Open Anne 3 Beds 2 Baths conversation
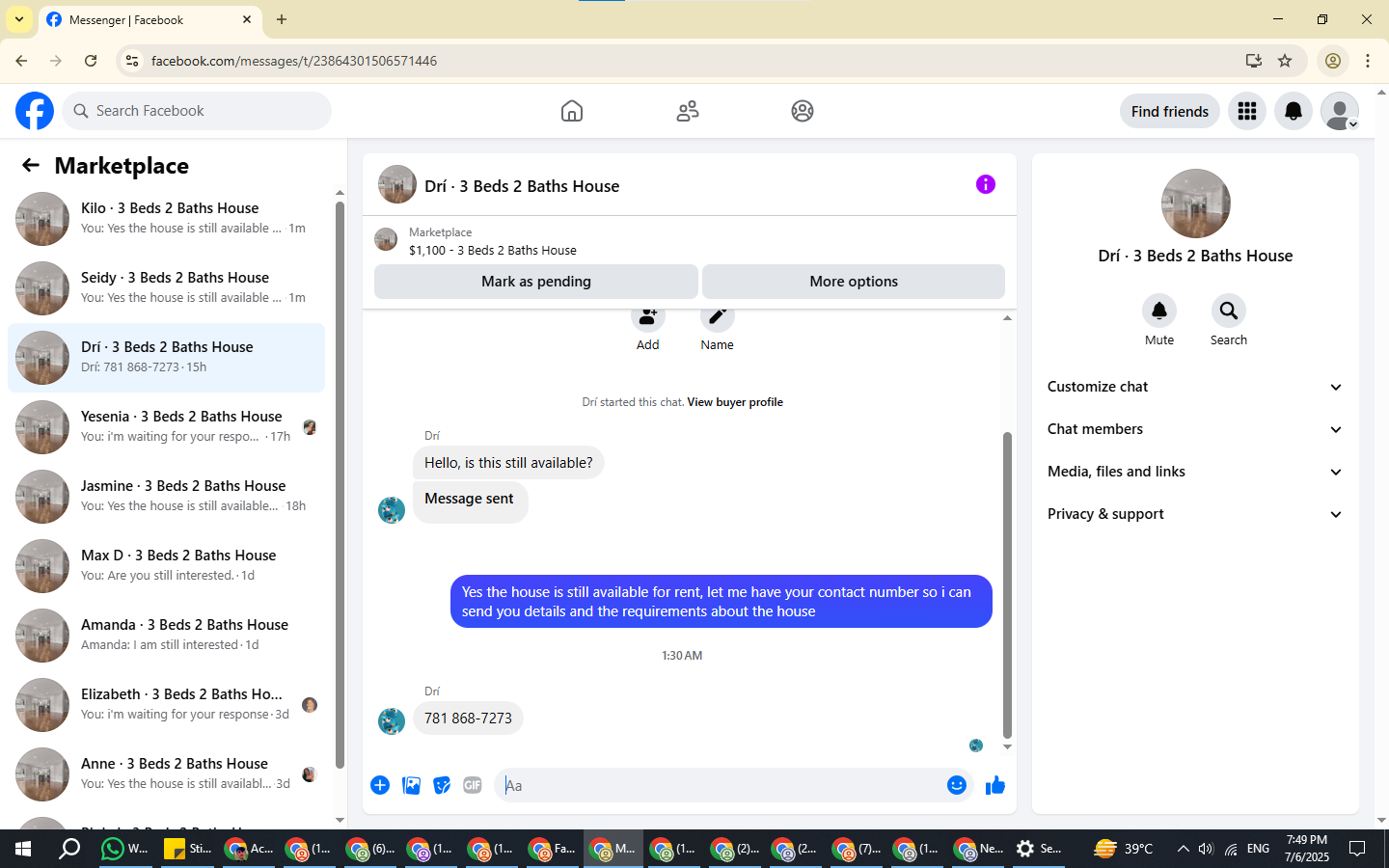The width and height of the screenshot is (1389, 868). (167, 774)
